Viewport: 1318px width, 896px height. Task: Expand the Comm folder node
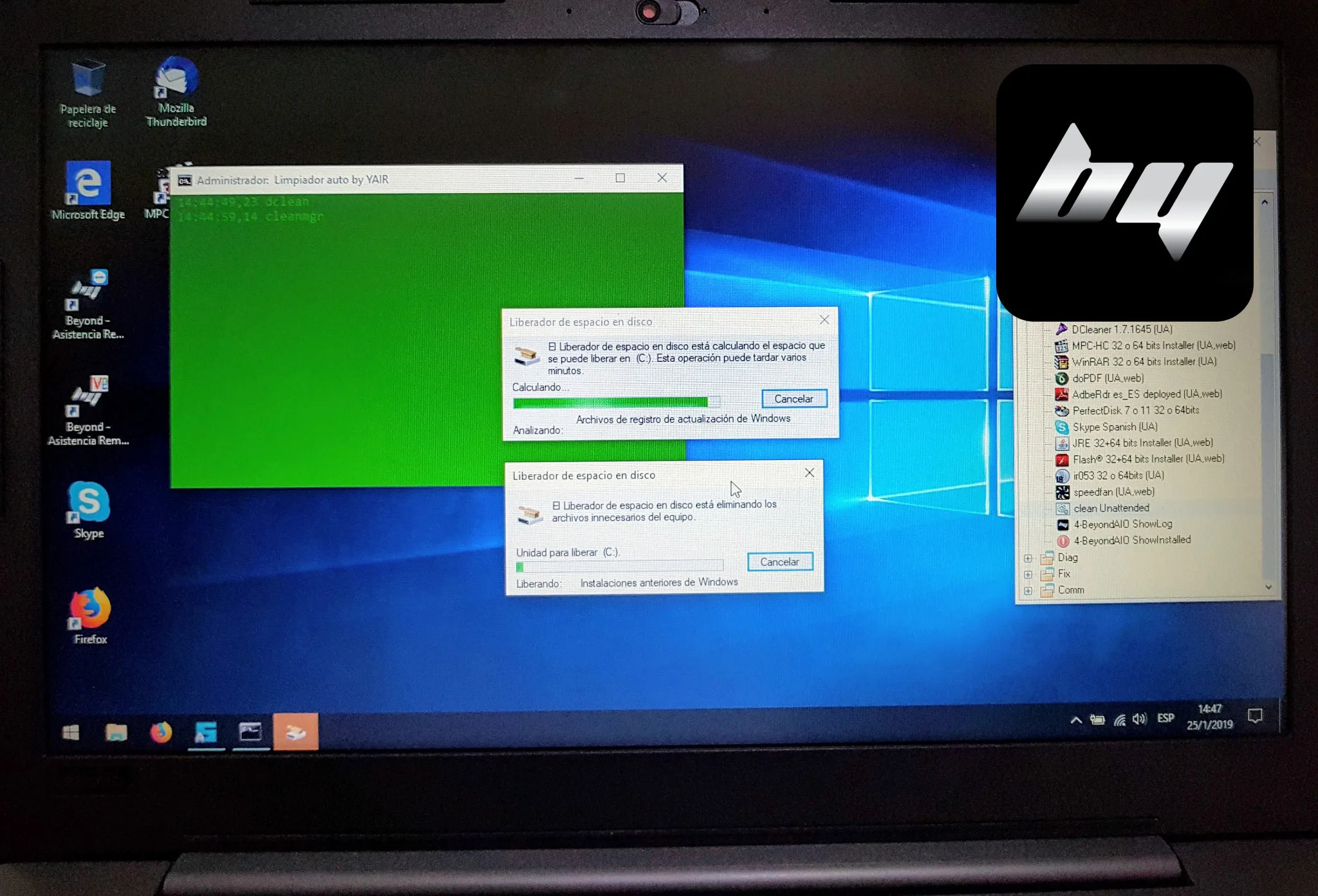coord(1028,590)
